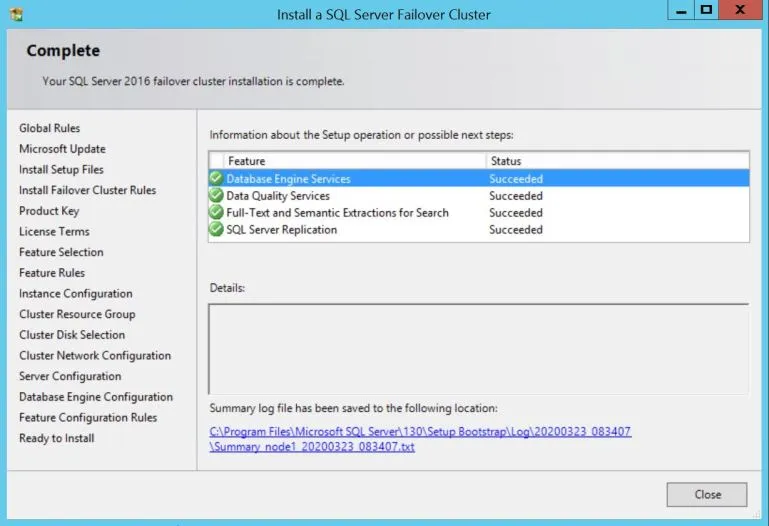The image size is (769, 526).
Task: Click the Server Configuration step
Action: 70,376
